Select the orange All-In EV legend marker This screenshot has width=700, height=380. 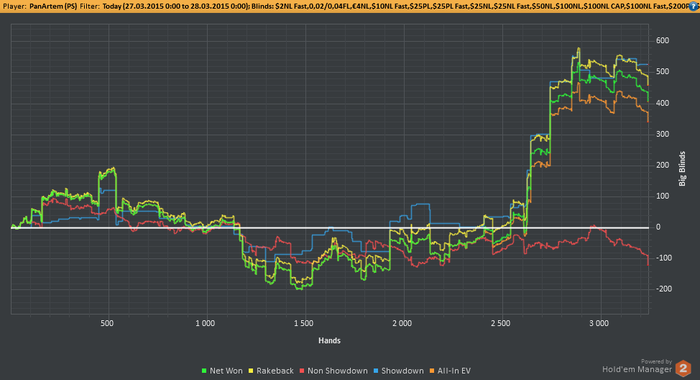tap(432, 371)
